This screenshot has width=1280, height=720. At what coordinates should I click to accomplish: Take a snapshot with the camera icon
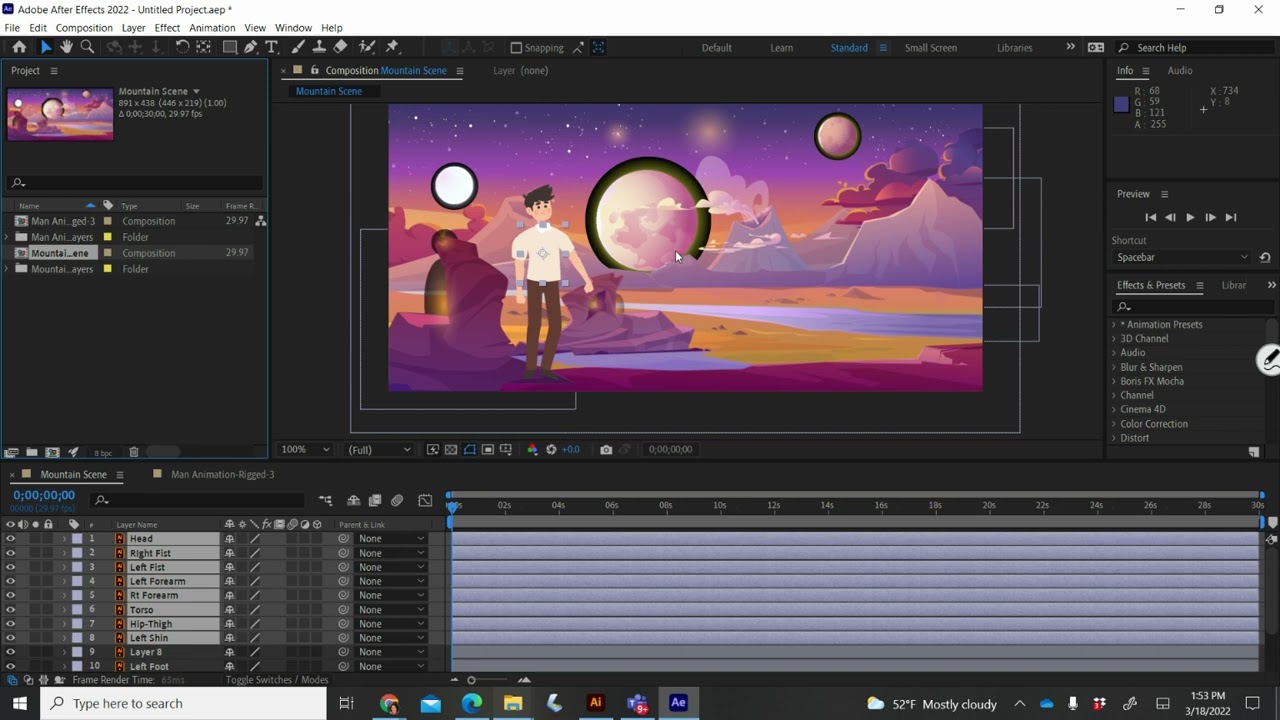pos(606,450)
